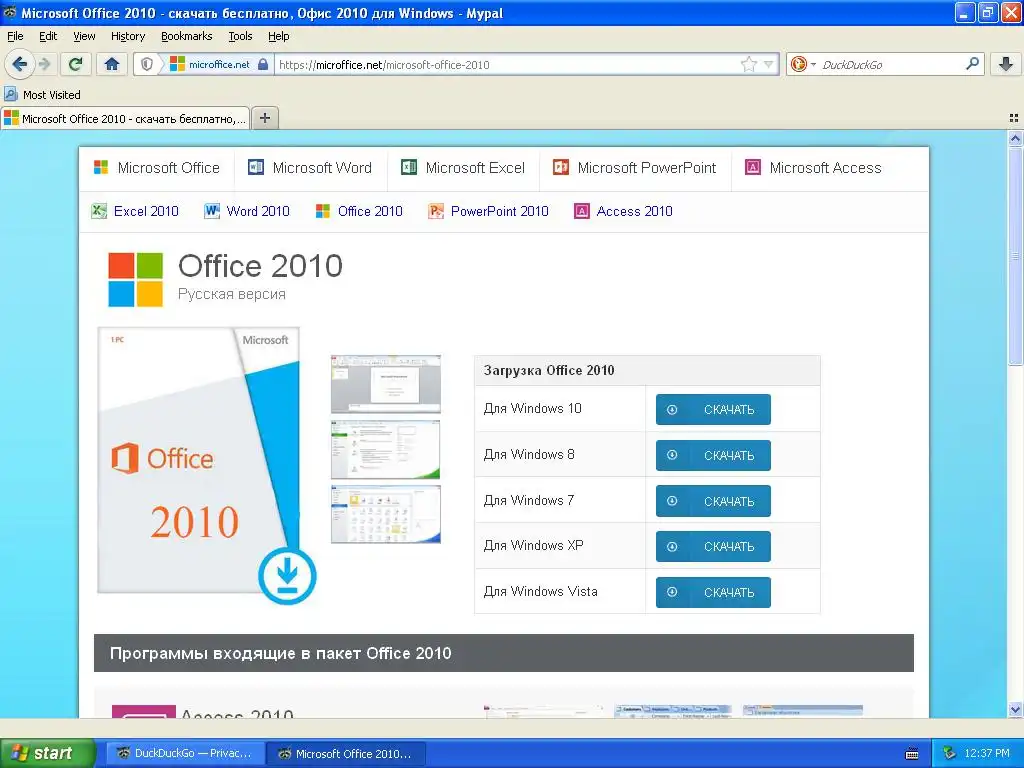Click the search magnifier icon
The width and height of the screenshot is (1024, 768).
(972, 64)
